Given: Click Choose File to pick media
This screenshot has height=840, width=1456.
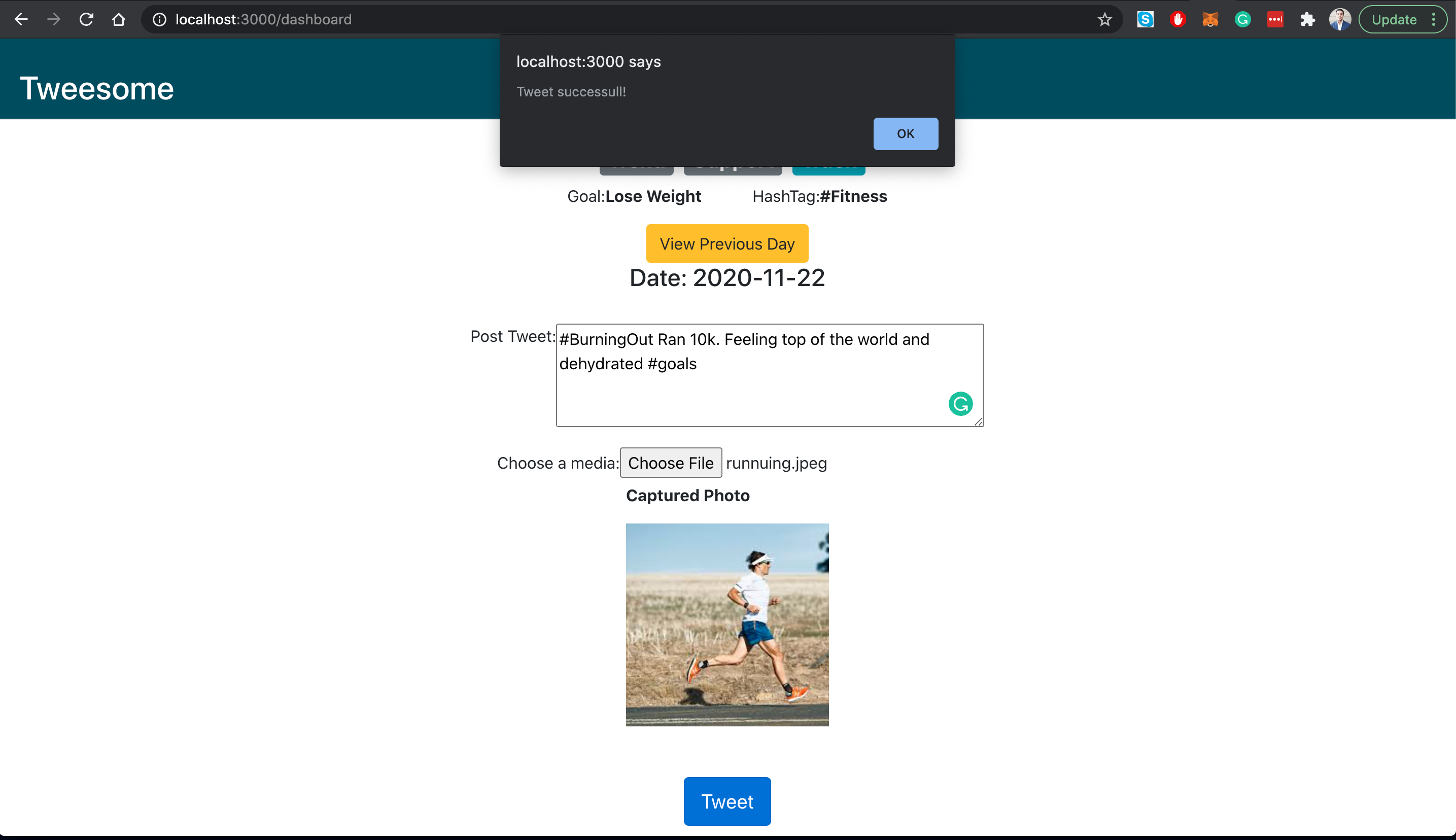Looking at the screenshot, I should (x=670, y=463).
